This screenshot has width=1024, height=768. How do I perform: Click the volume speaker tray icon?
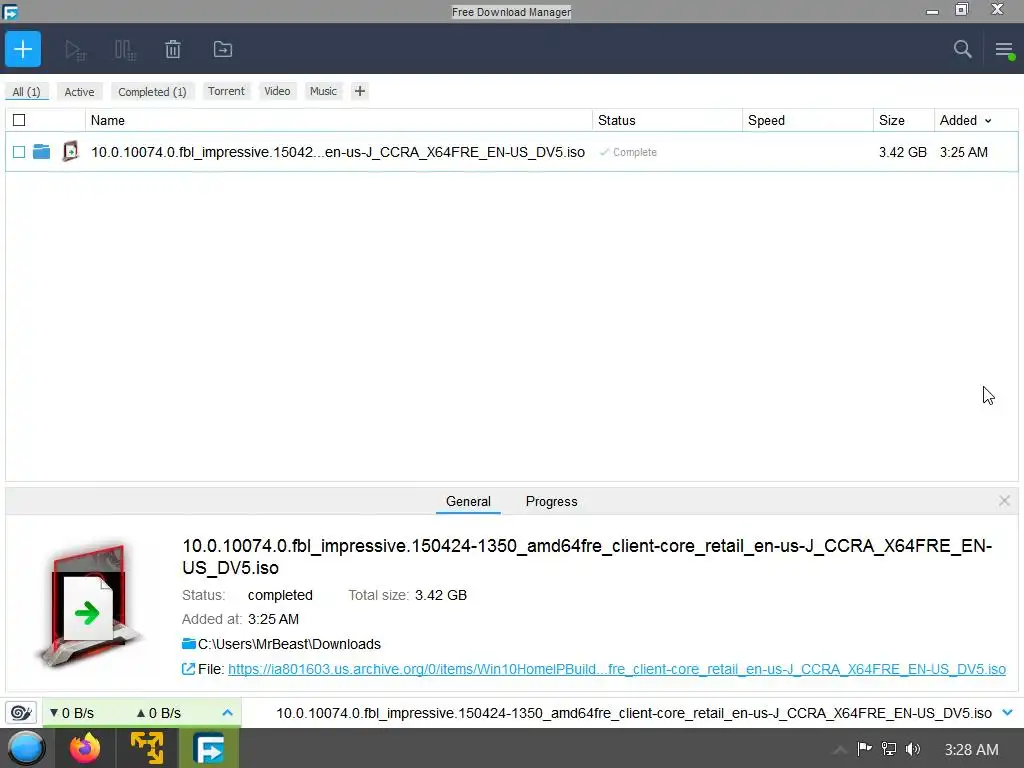[x=913, y=748]
